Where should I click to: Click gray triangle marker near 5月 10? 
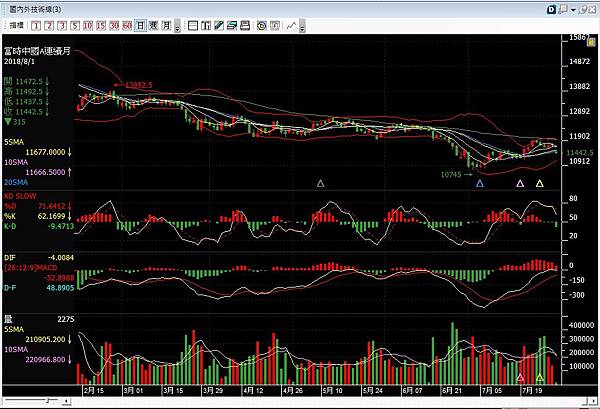pyautogui.click(x=321, y=183)
